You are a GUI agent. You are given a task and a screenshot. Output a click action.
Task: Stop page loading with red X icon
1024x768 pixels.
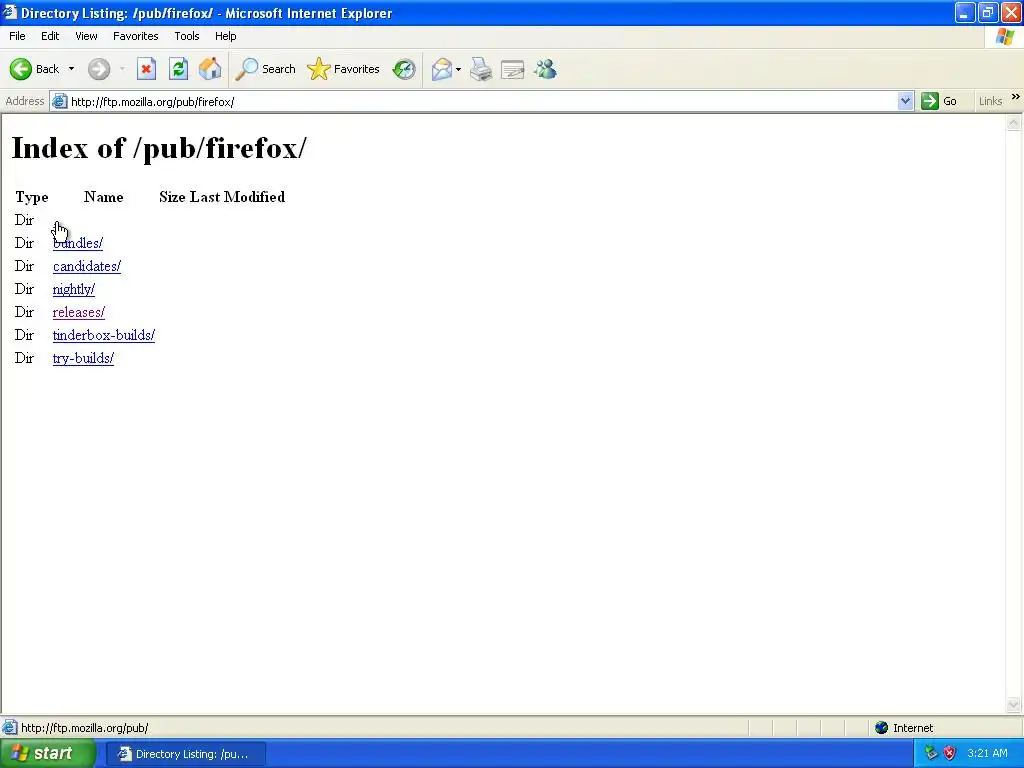pos(146,69)
